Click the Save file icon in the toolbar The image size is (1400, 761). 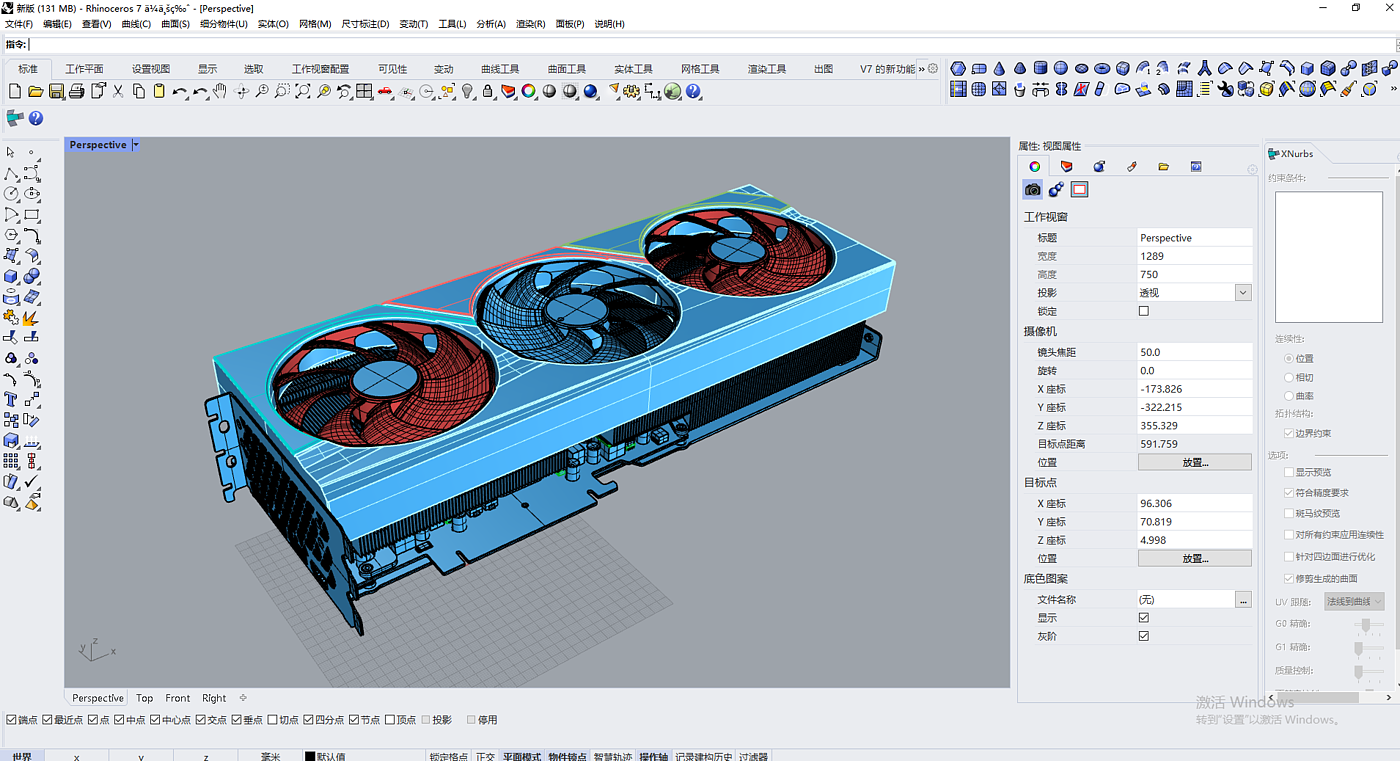coord(56,91)
